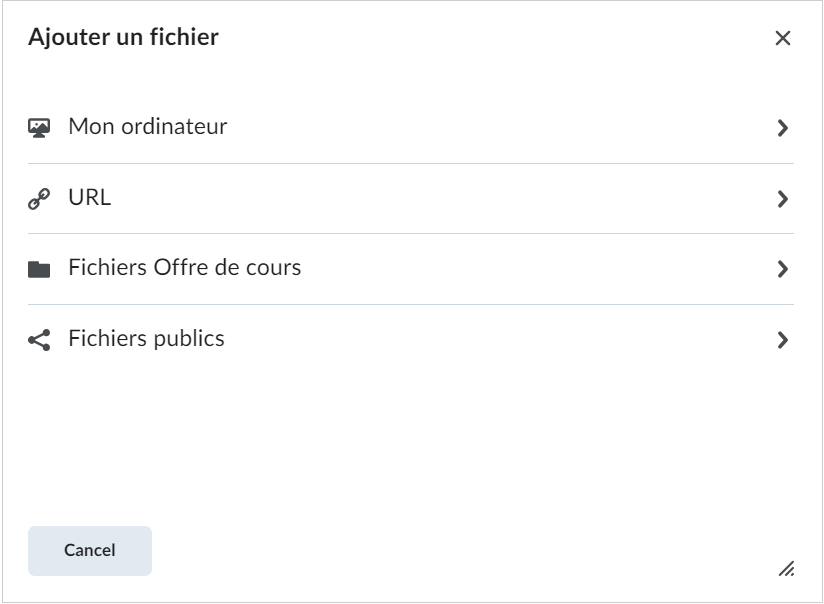Close the Ajouter un fichier dialog
The image size is (824, 604).
pyautogui.click(x=782, y=38)
